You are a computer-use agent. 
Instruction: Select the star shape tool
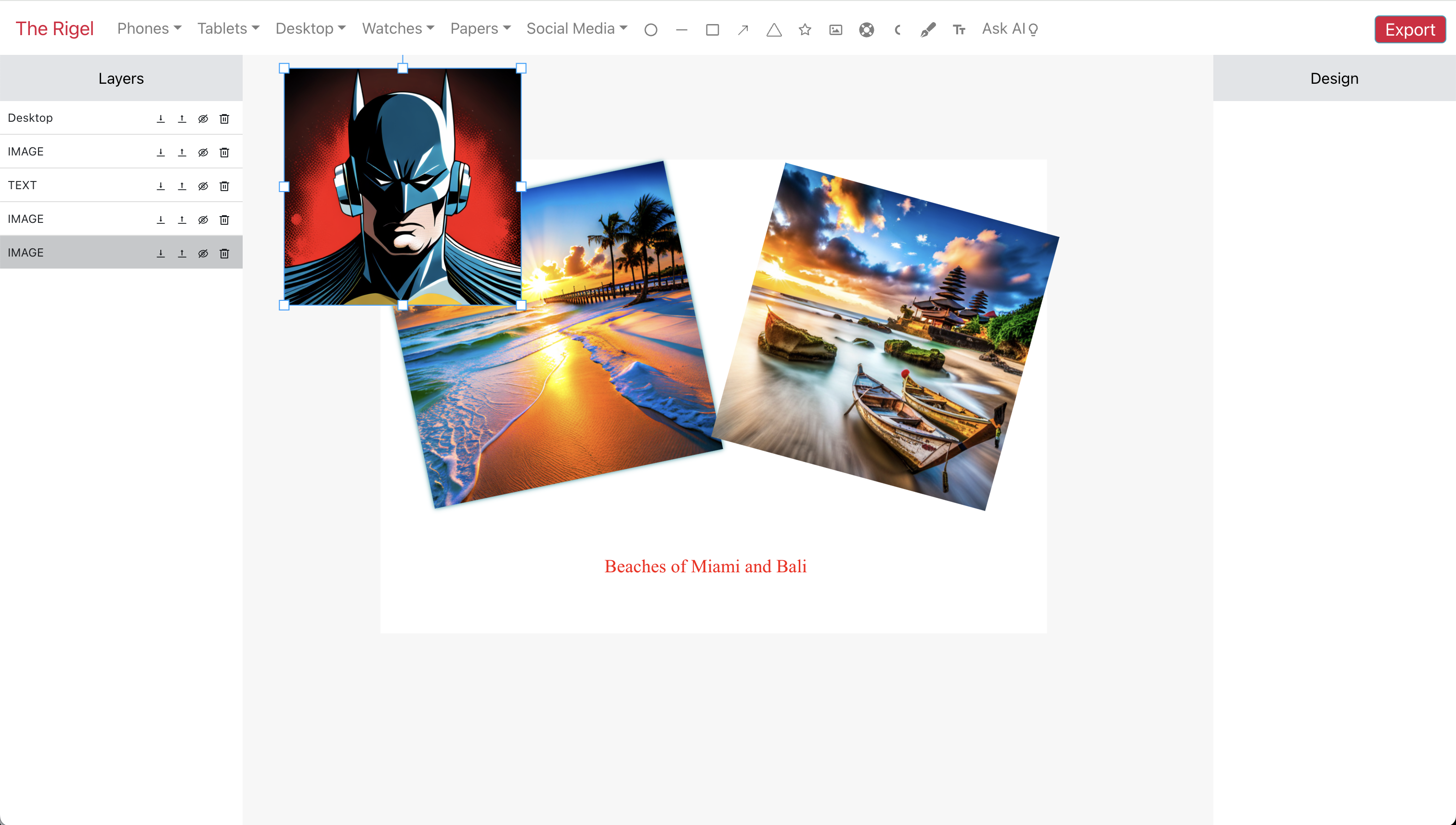[805, 29]
